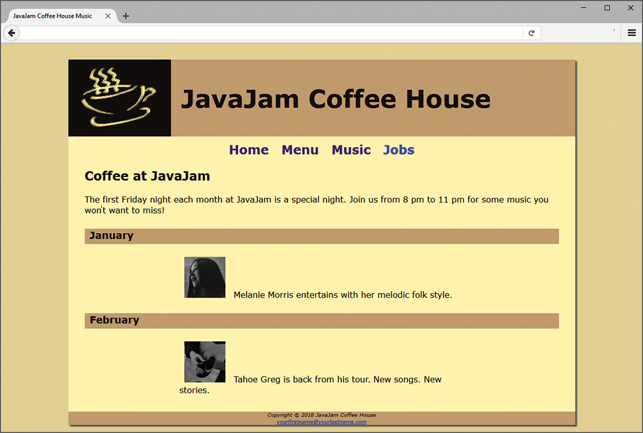Close the JavaJam Coffee House Music tab

[108, 16]
